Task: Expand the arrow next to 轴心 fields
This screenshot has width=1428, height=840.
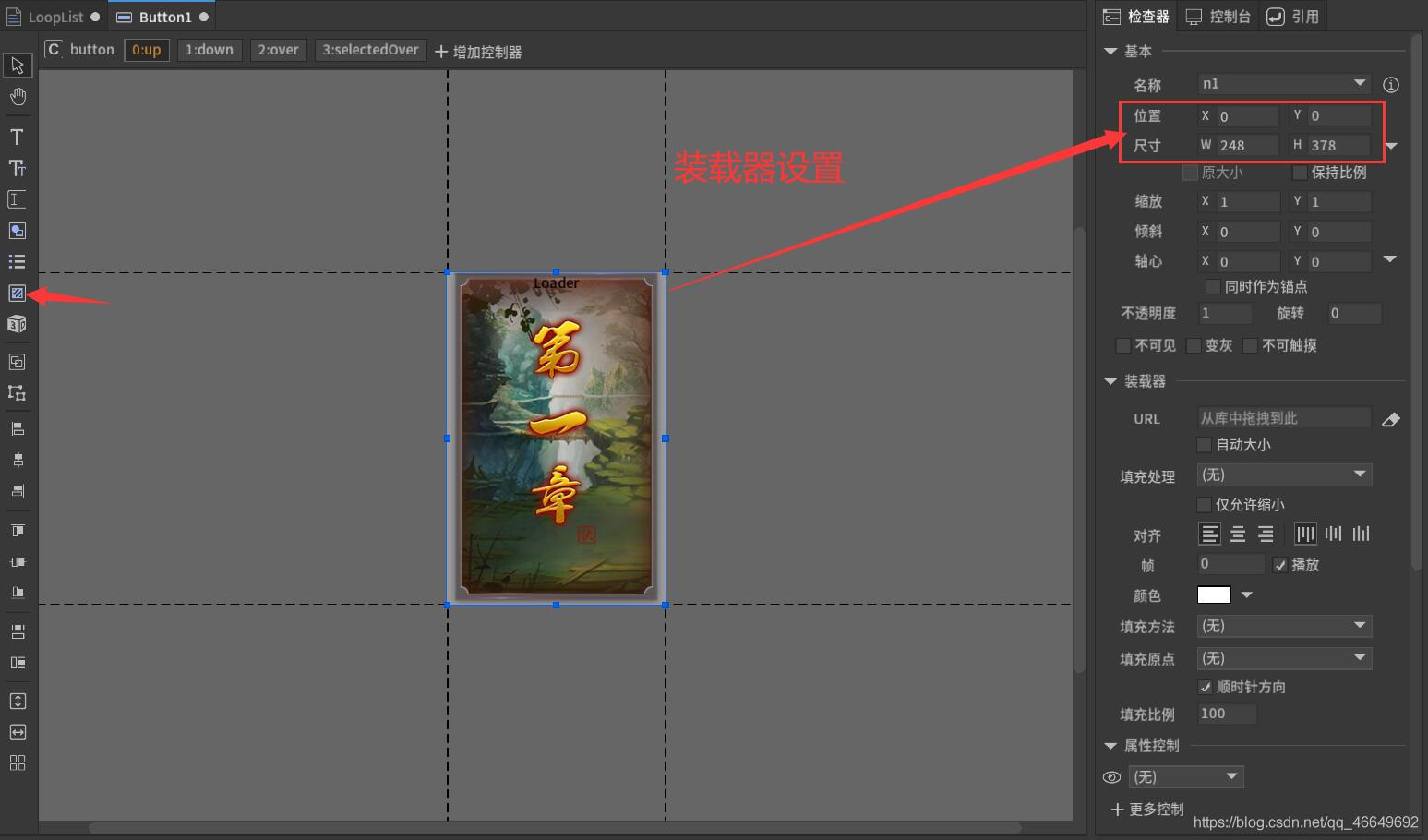Action: [1390, 259]
